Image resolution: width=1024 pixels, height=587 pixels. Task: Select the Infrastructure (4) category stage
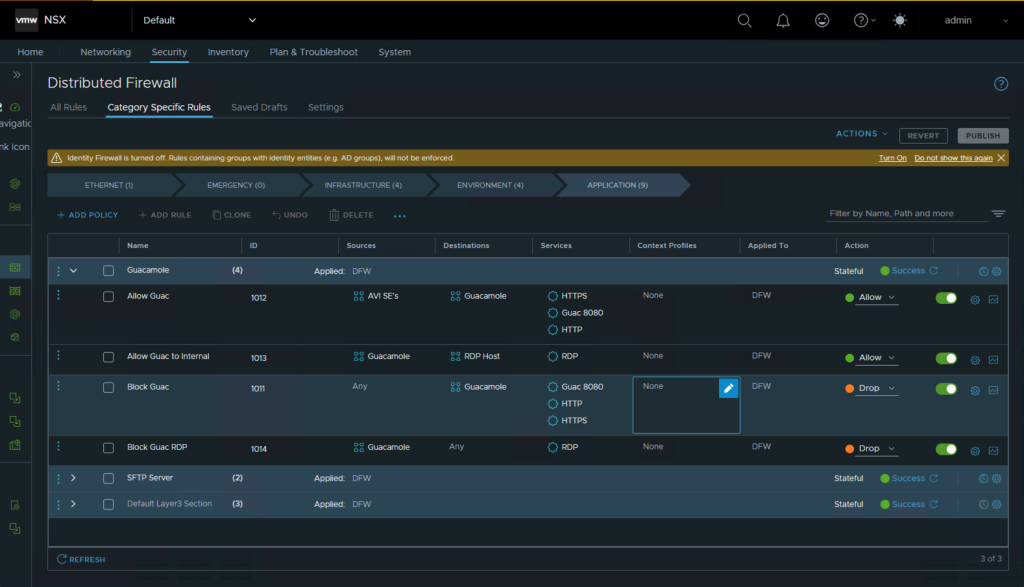(363, 185)
